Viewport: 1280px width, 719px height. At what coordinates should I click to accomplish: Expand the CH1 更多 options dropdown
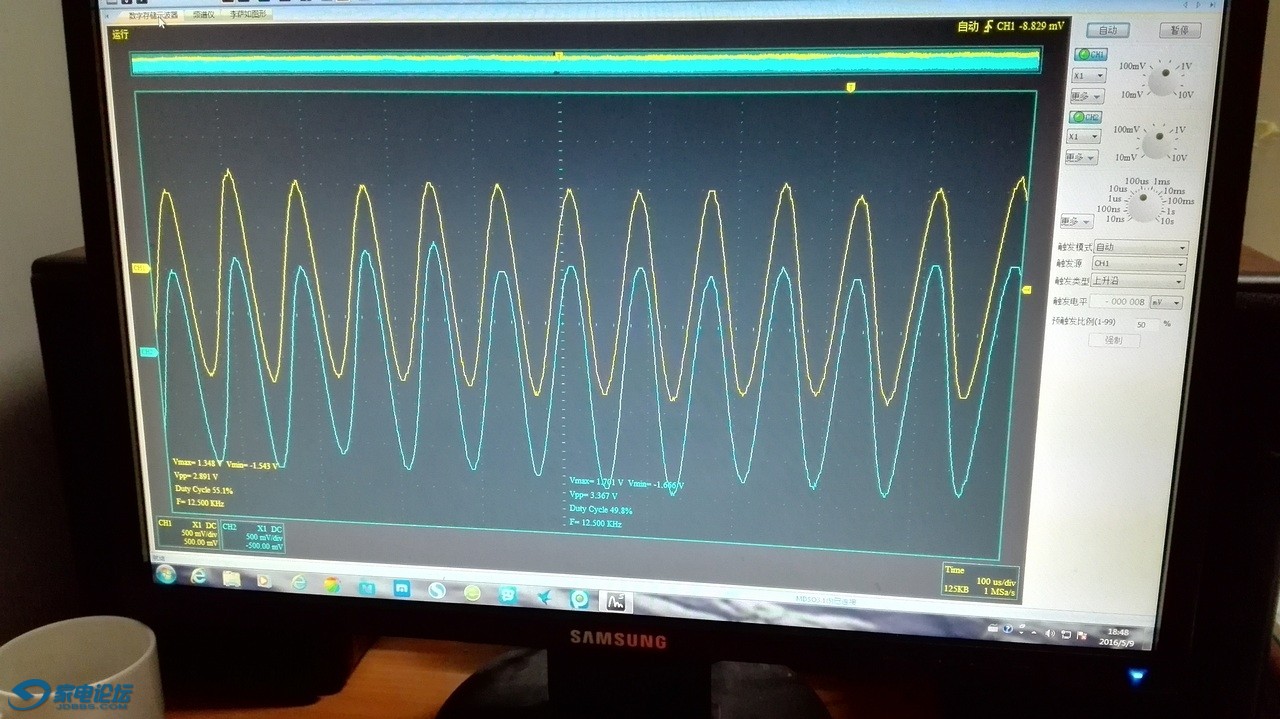[x=1086, y=97]
